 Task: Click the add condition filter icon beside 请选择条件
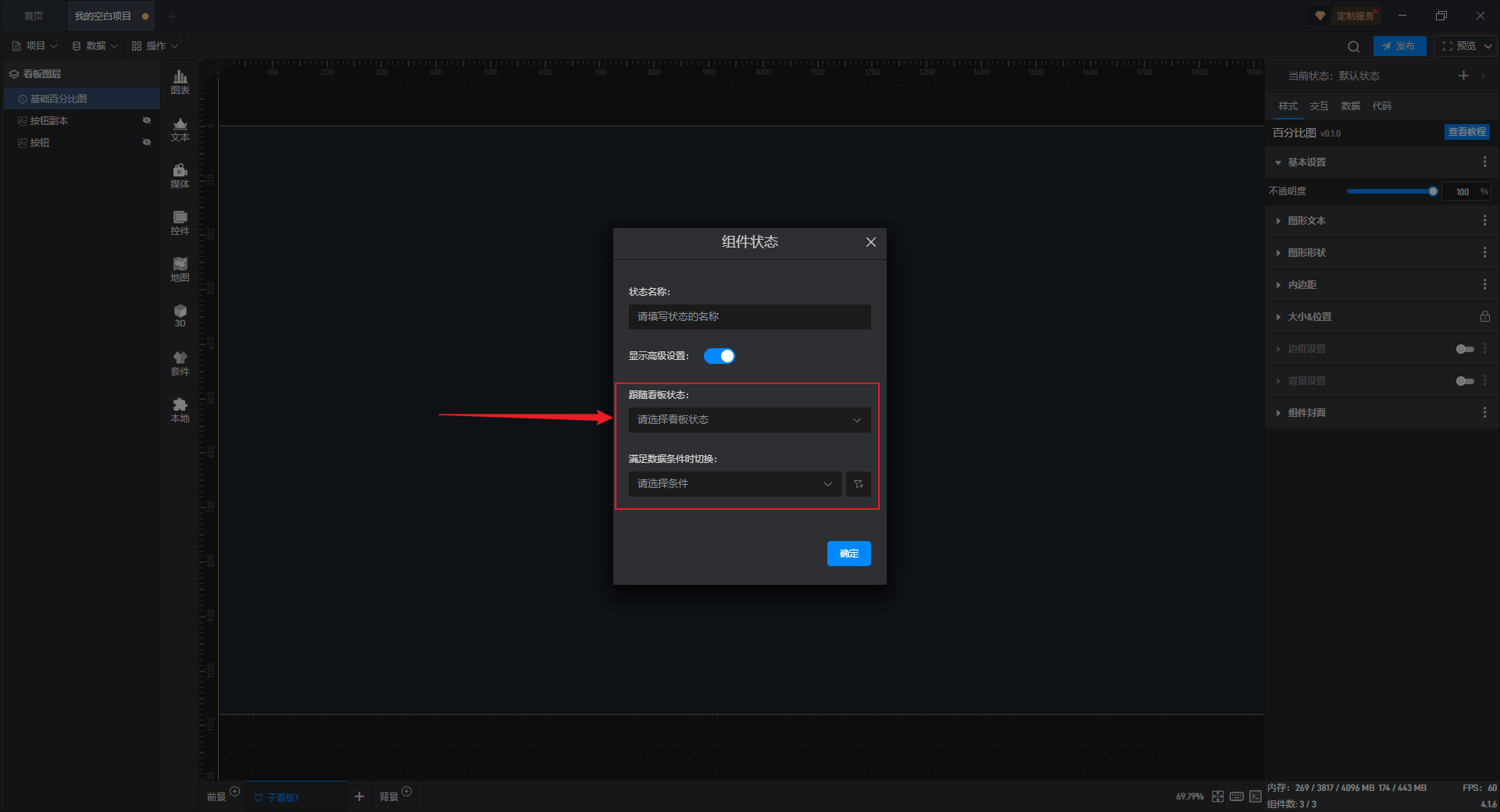pyautogui.click(x=858, y=484)
